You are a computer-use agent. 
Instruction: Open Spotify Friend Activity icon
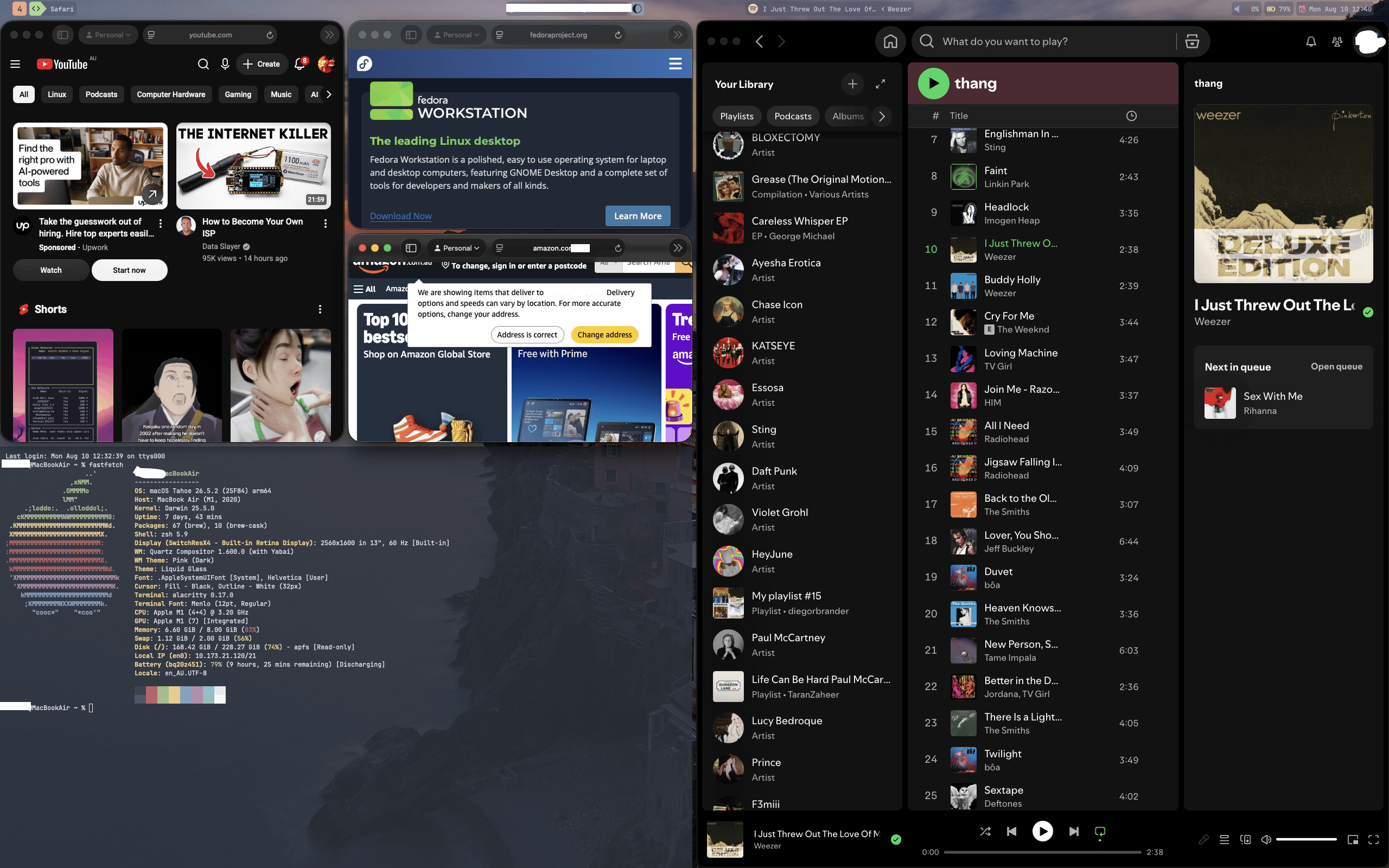click(1337, 41)
